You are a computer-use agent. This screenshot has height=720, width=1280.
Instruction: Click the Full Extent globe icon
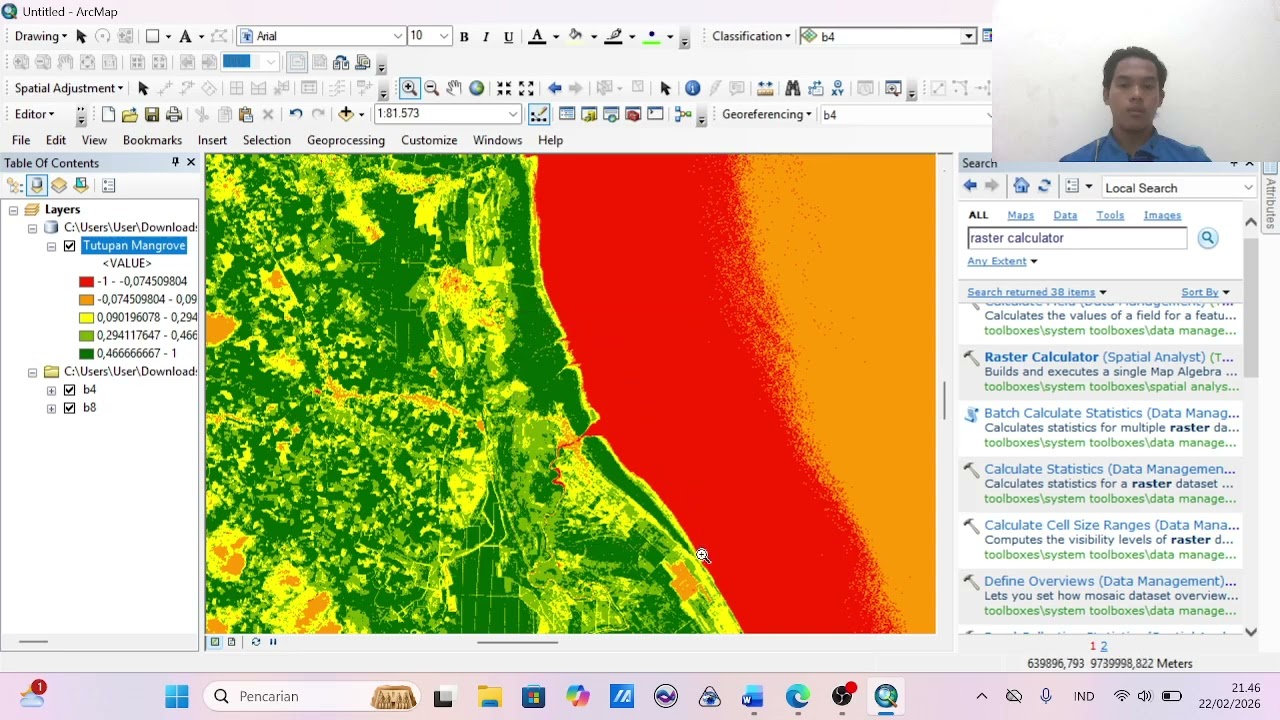click(477, 88)
